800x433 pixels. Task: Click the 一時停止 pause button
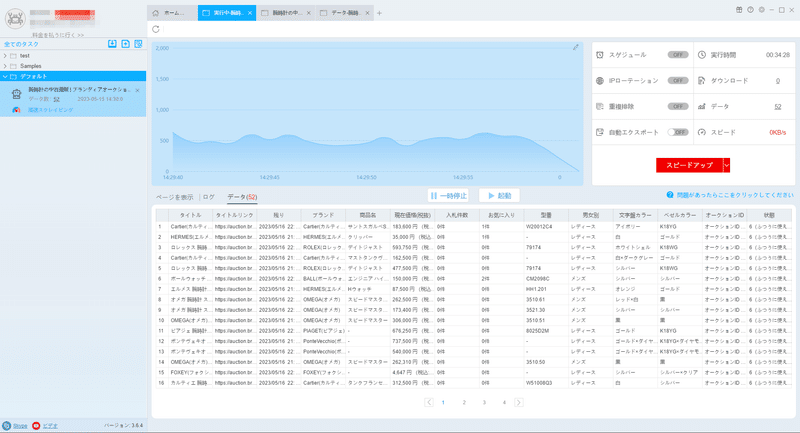coord(448,196)
